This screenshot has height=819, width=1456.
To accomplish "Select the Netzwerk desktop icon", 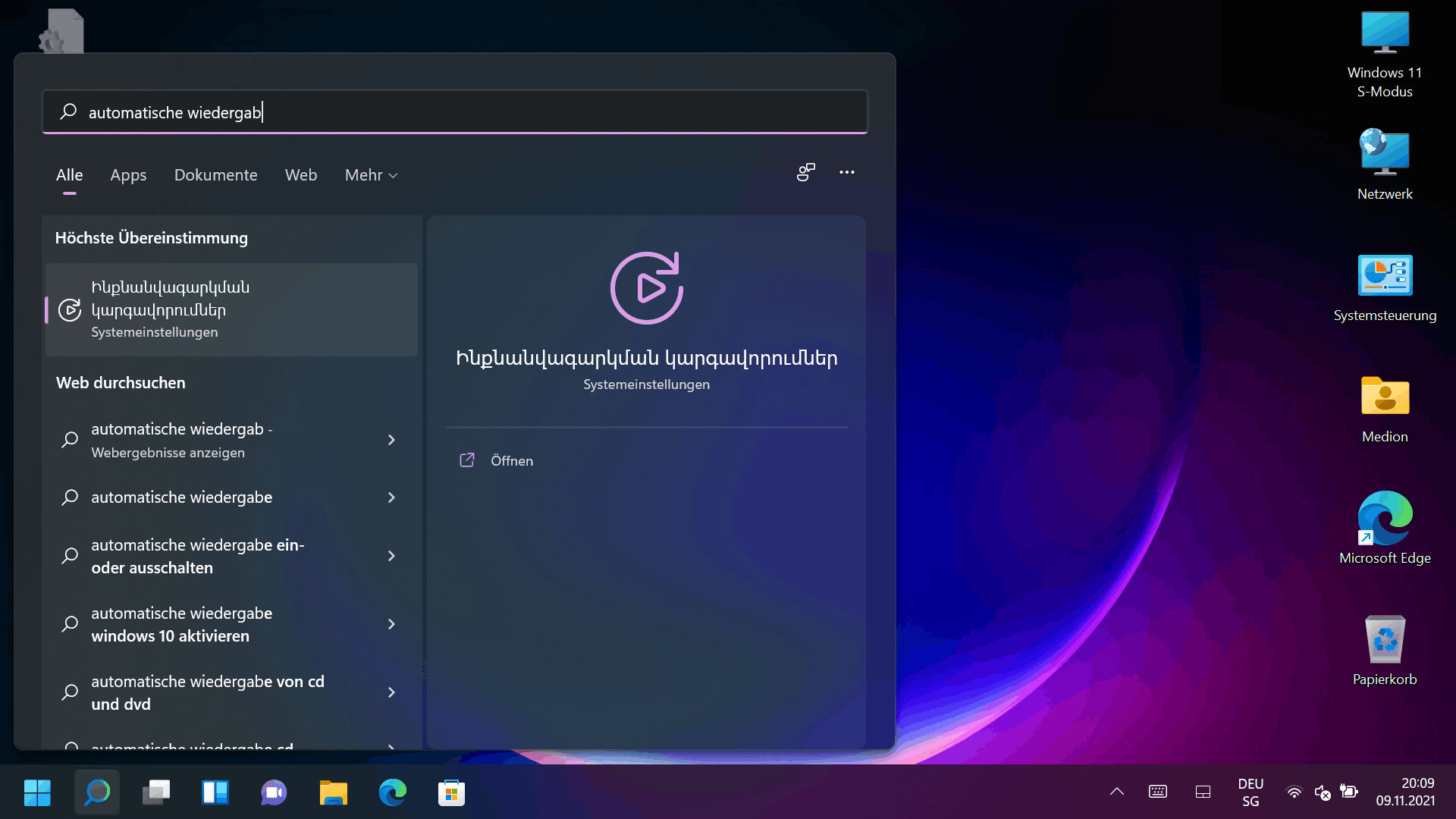I will click(1385, 165).
